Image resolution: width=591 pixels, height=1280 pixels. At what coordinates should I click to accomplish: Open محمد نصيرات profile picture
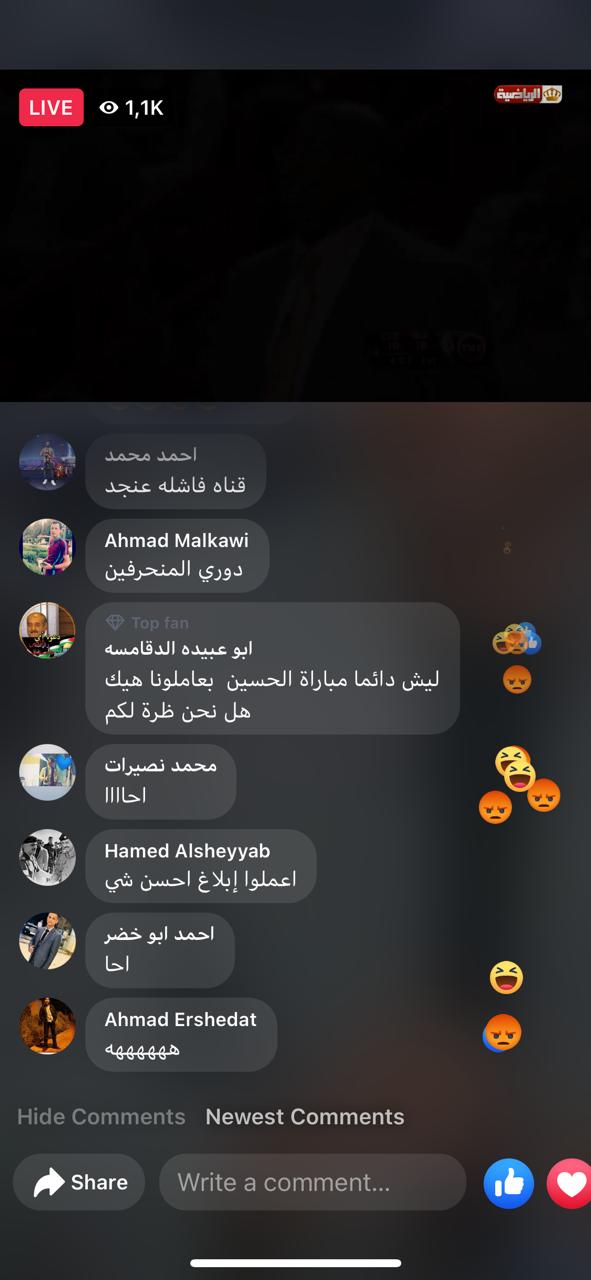[x=47, y=772]
